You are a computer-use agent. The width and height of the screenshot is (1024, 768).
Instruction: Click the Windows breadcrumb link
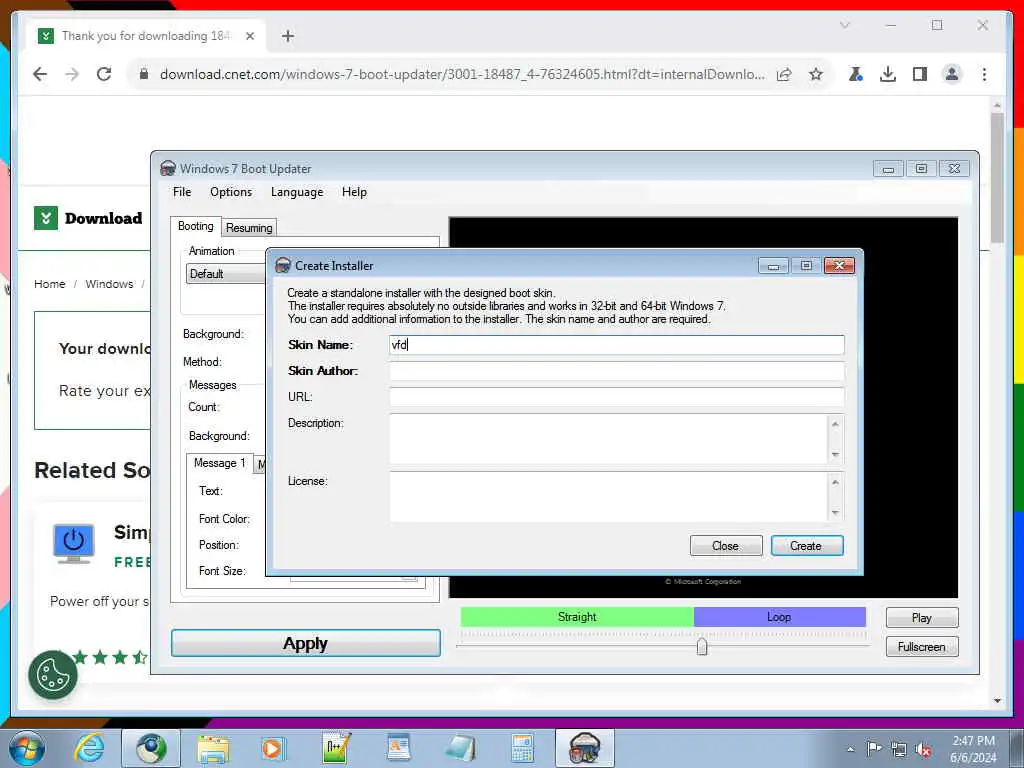point(109,284)
